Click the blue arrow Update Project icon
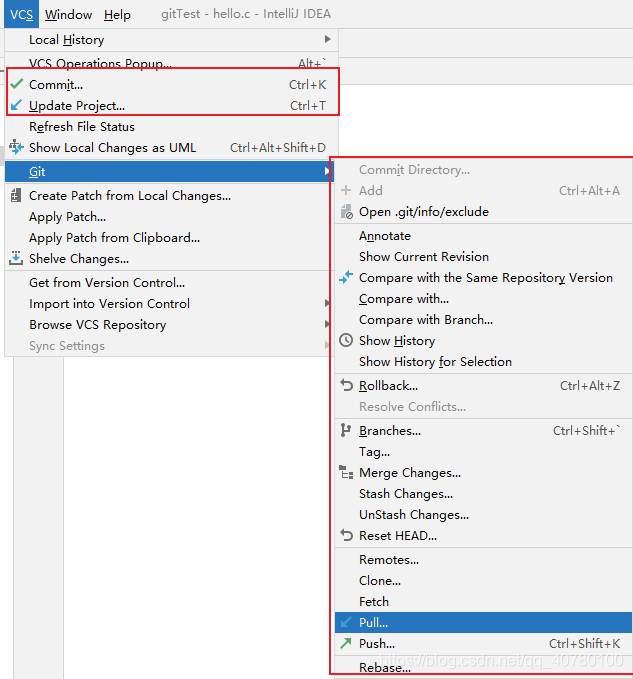Image resolution: width=633 pixels, height=679 pixels. click(x=16, y=105)
